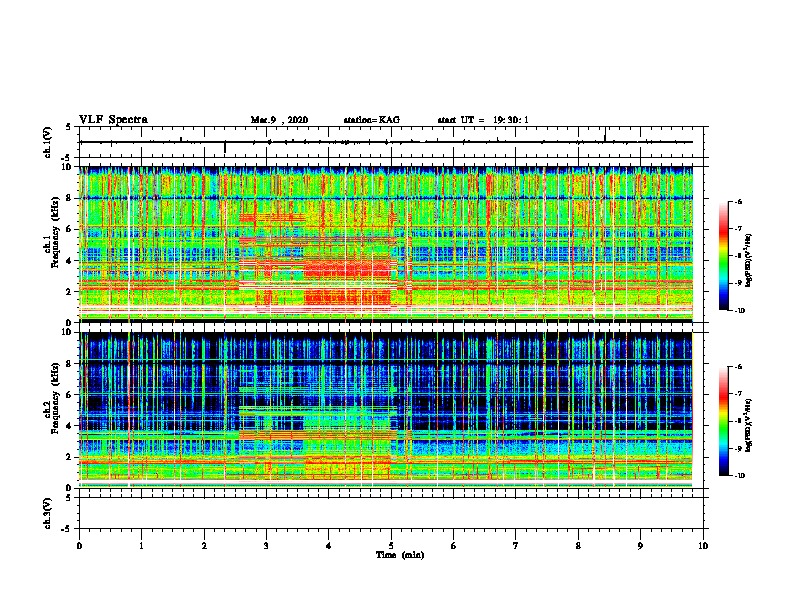This screenshot has height=612, width=792.
Task: Click time axis tick label "5"
Action: 391,546
